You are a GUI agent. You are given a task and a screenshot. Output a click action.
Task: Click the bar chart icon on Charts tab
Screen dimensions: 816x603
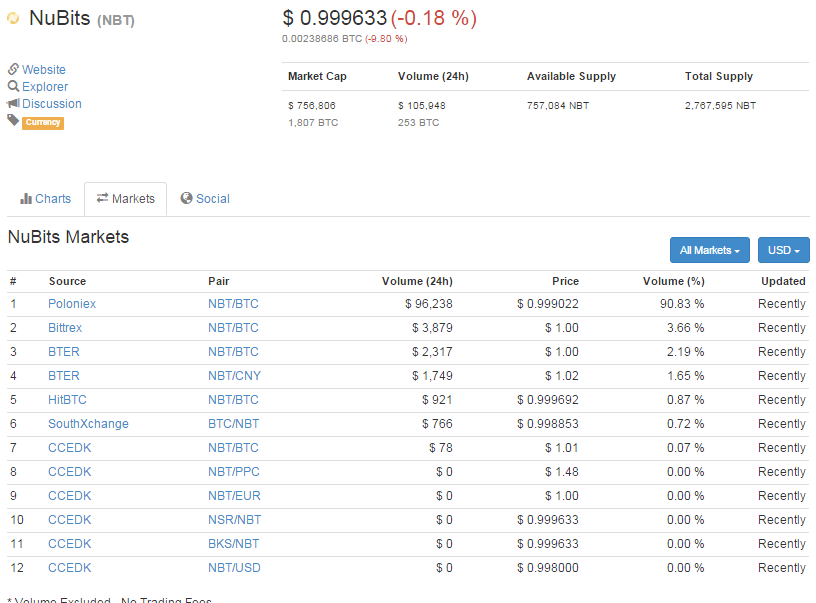point(26,198)
